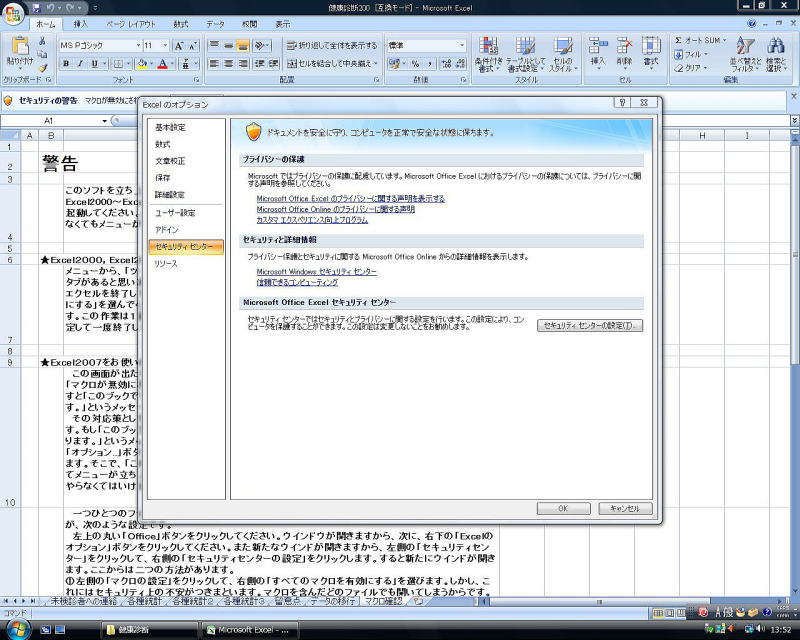Apply the yellow fill color bucket

pos(142,64)
